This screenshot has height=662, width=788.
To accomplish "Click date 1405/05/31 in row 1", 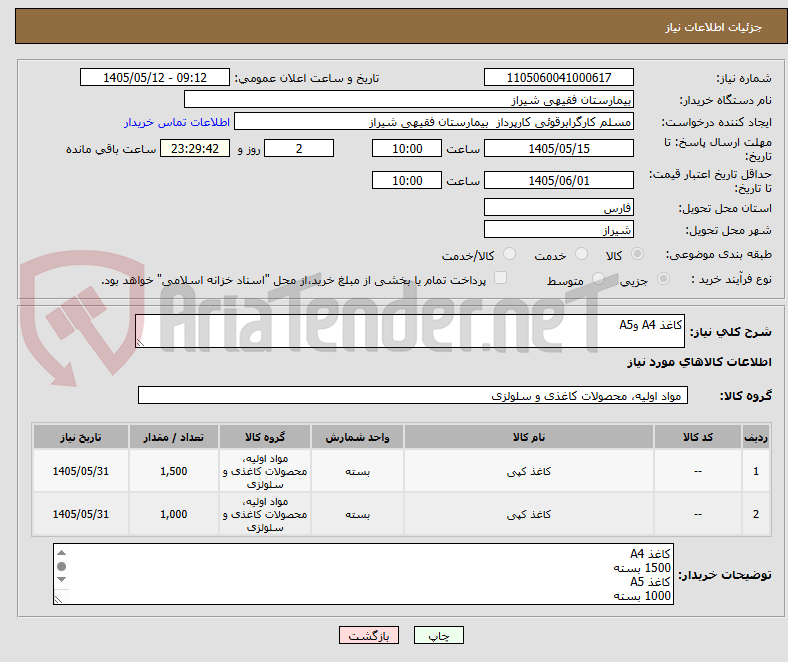I will [80, 471].
